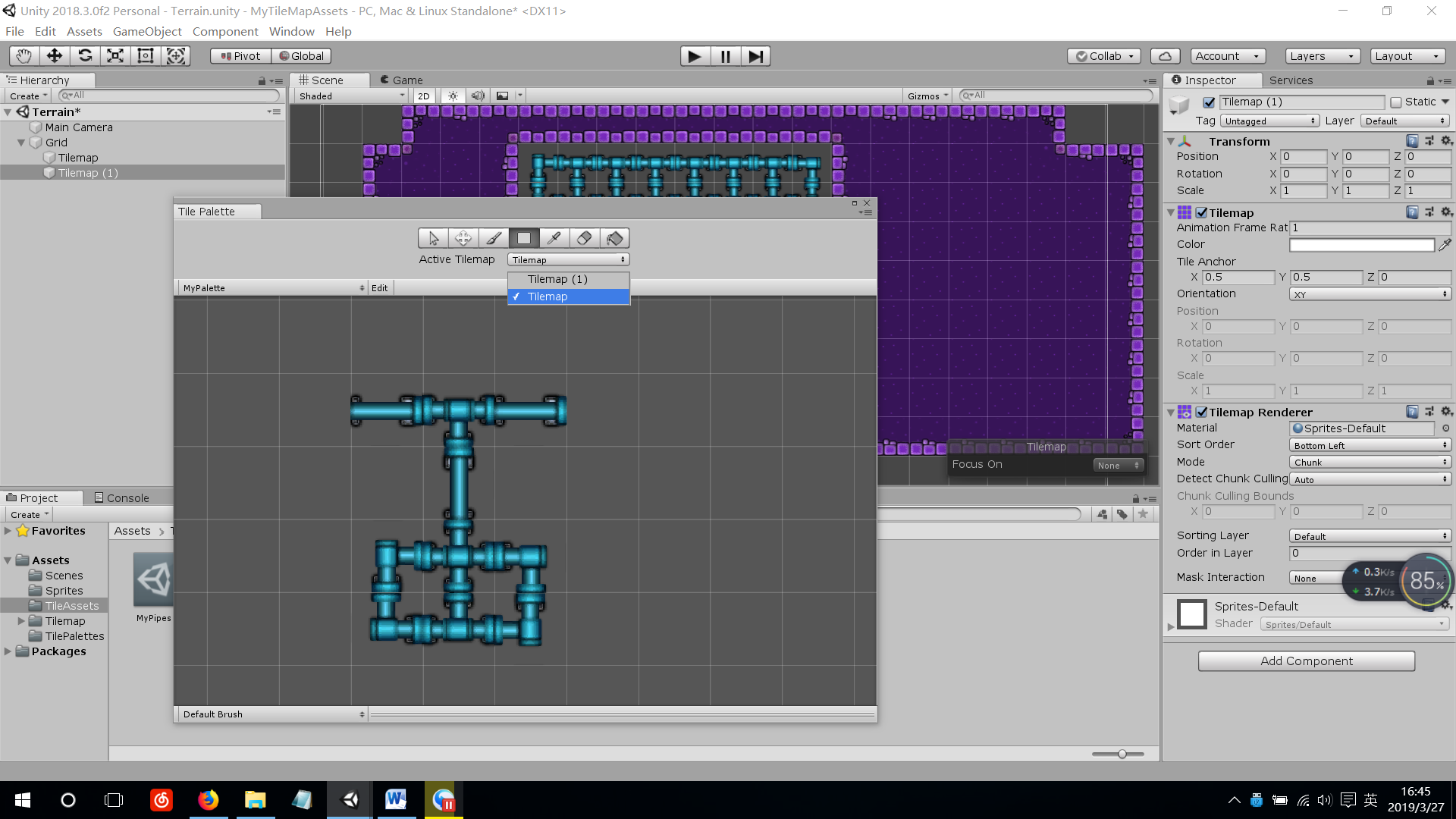The height and width of the screenshot is (819, 1456).
Task: Collapse the Grid object in Hierarchy
Action: [x=21, y=143]
